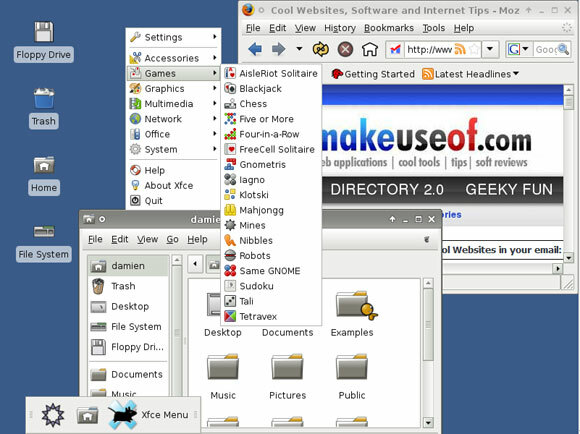Click GEEKY FUN navigation link

point(509,189)
